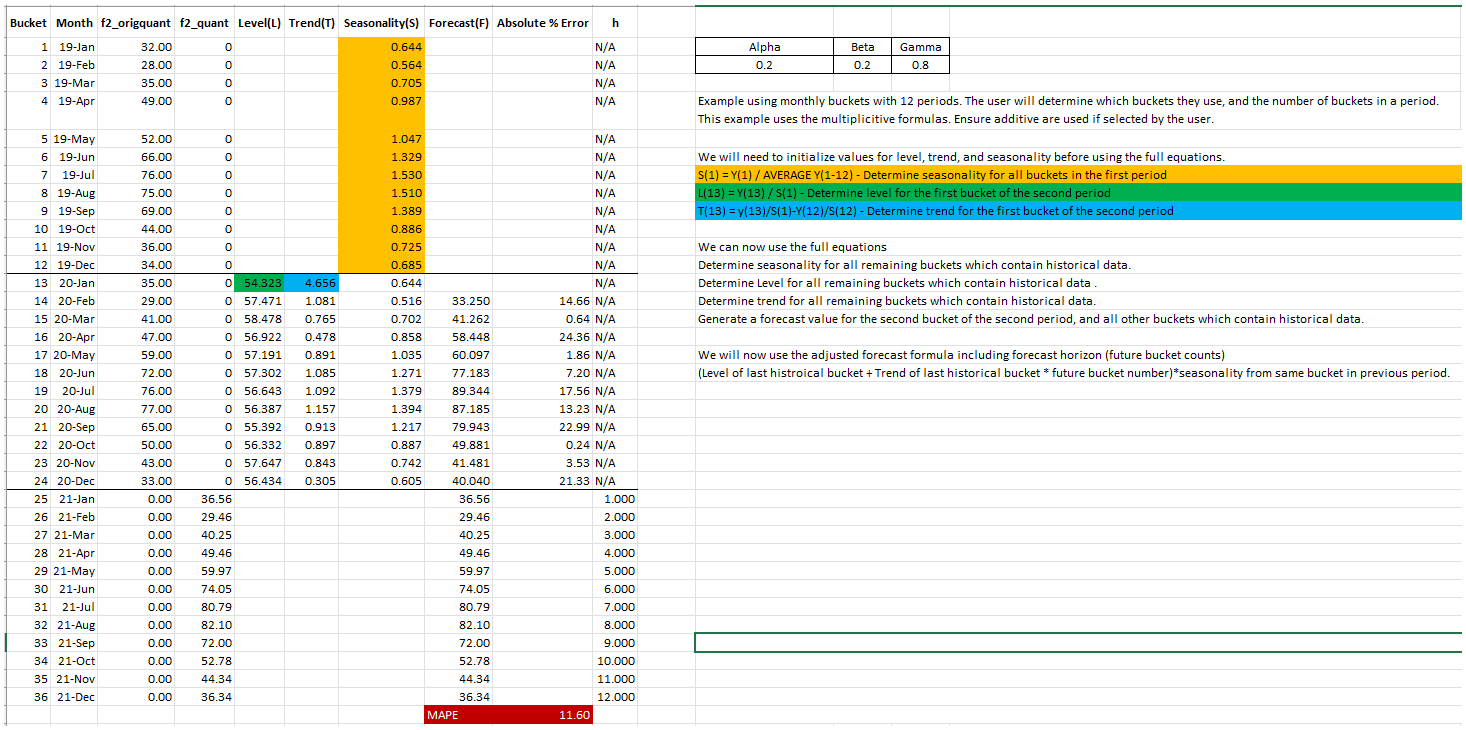Select the orange S(1) seasonality formula row

point(1078,175)
